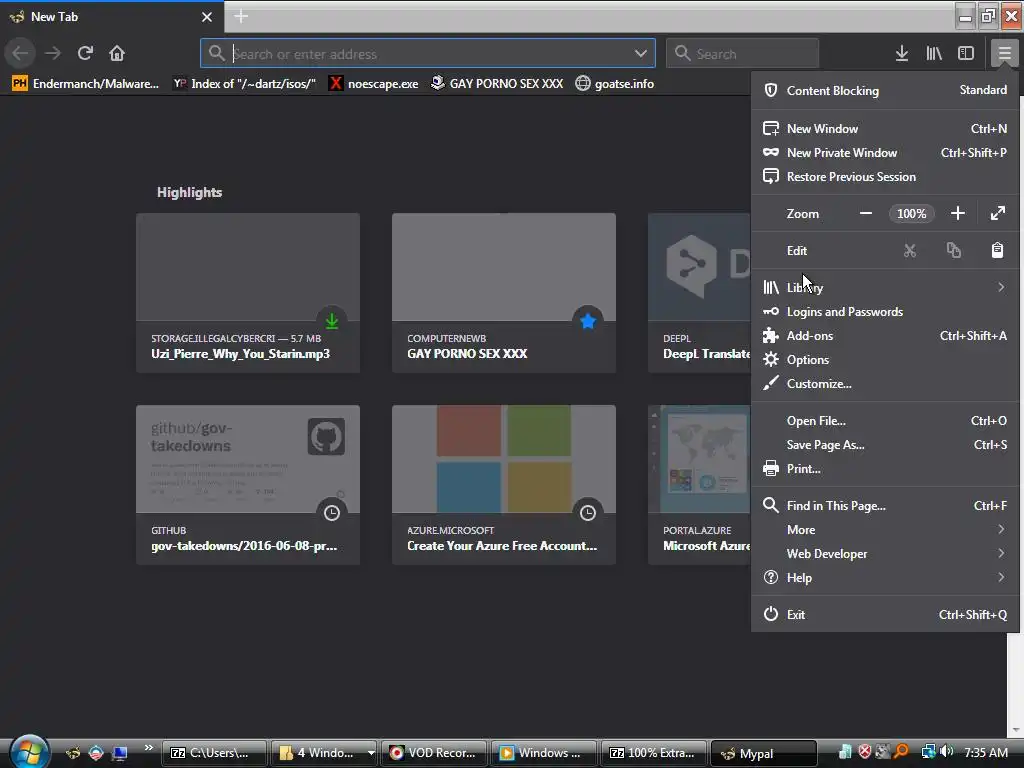The width and height of the screenshot is (1024, 768).
Task: Choose Find in This Page...
Action: 885,505
